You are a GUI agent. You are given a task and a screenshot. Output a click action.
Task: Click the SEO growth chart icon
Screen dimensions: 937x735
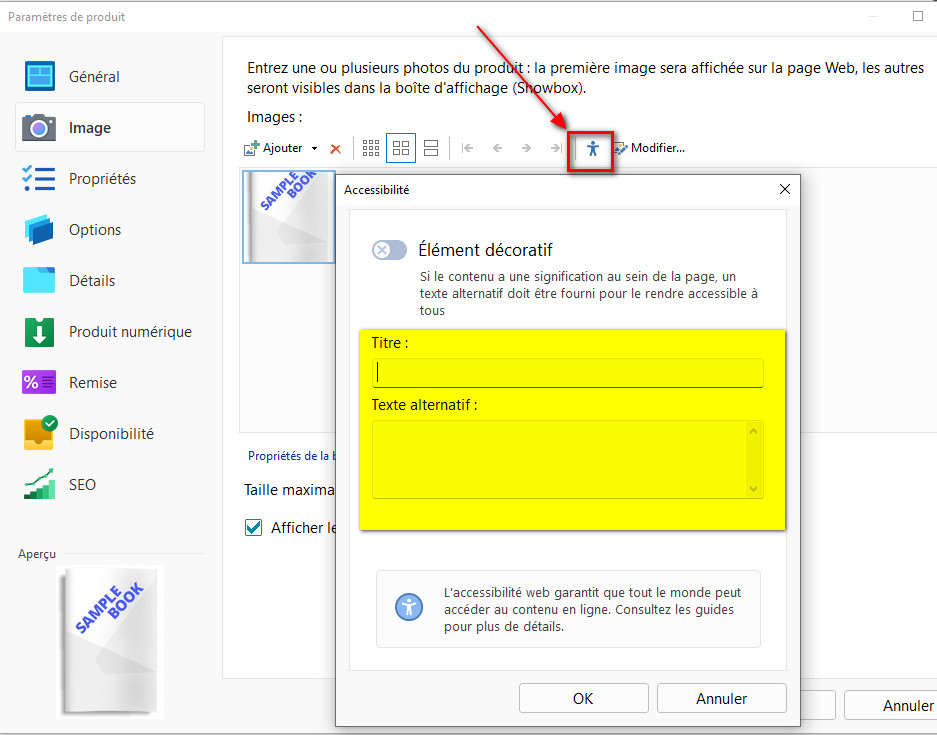pos(39,484)
